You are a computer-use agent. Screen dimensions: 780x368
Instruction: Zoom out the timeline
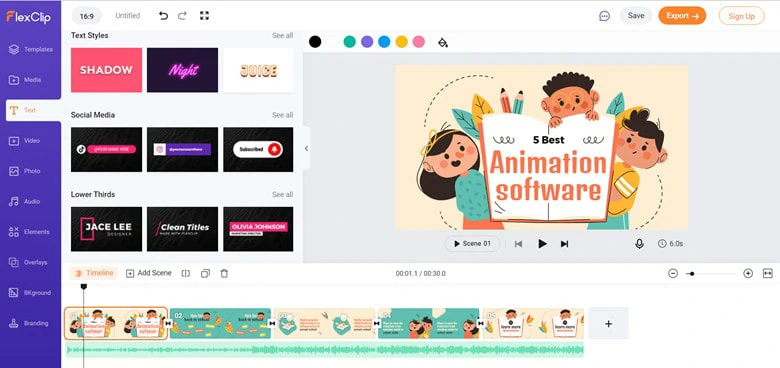[x=673, y=274]
